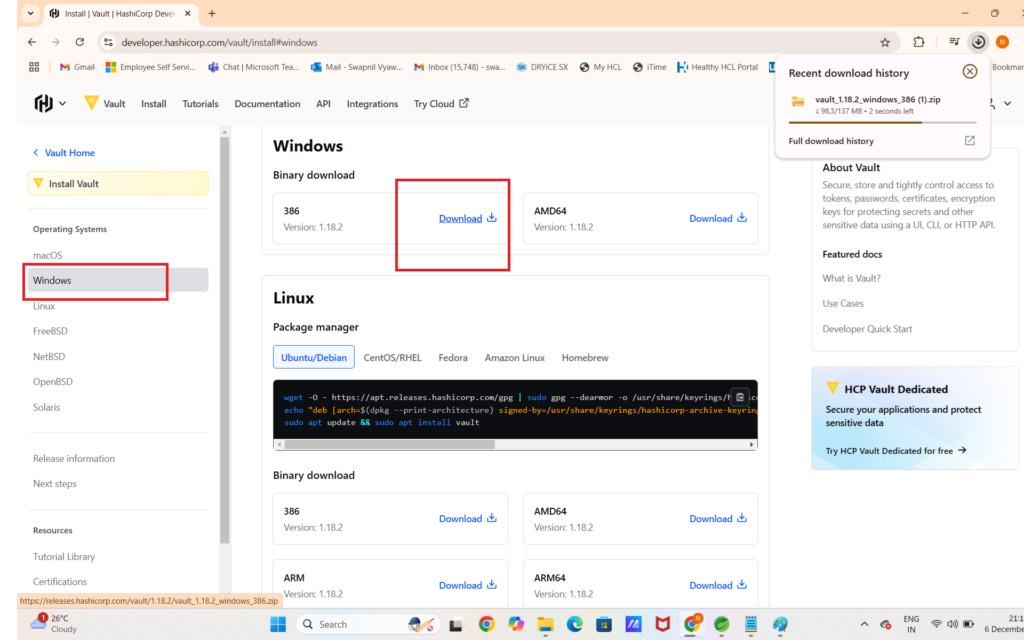Open the media controls icon in the toolbar
1024x640 pixels.
click(954, 42)
